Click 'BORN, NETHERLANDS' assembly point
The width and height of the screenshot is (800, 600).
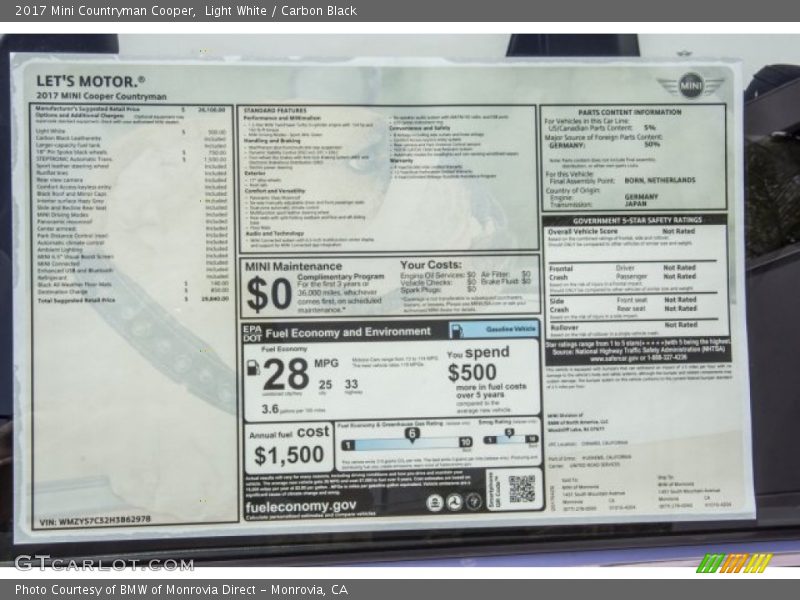(x=659, y=180)
